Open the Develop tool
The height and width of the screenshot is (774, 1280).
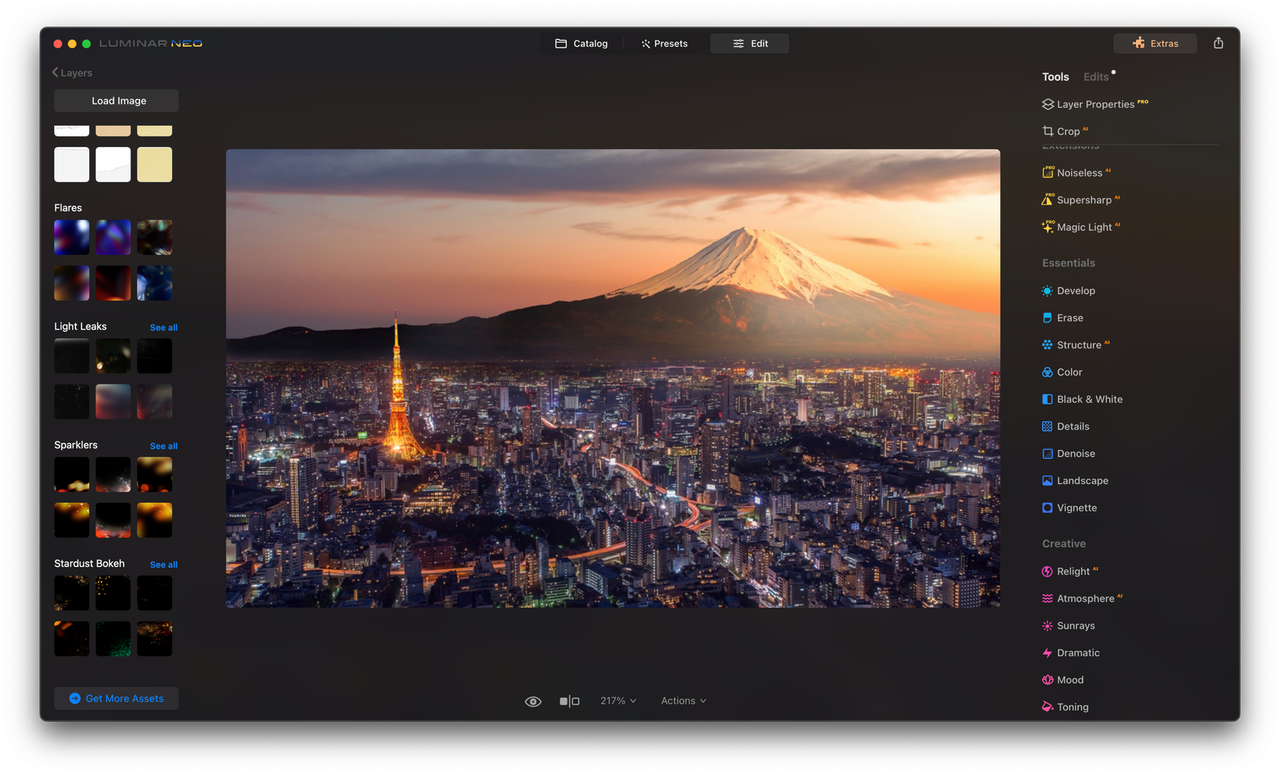[x=1074, y=290]
